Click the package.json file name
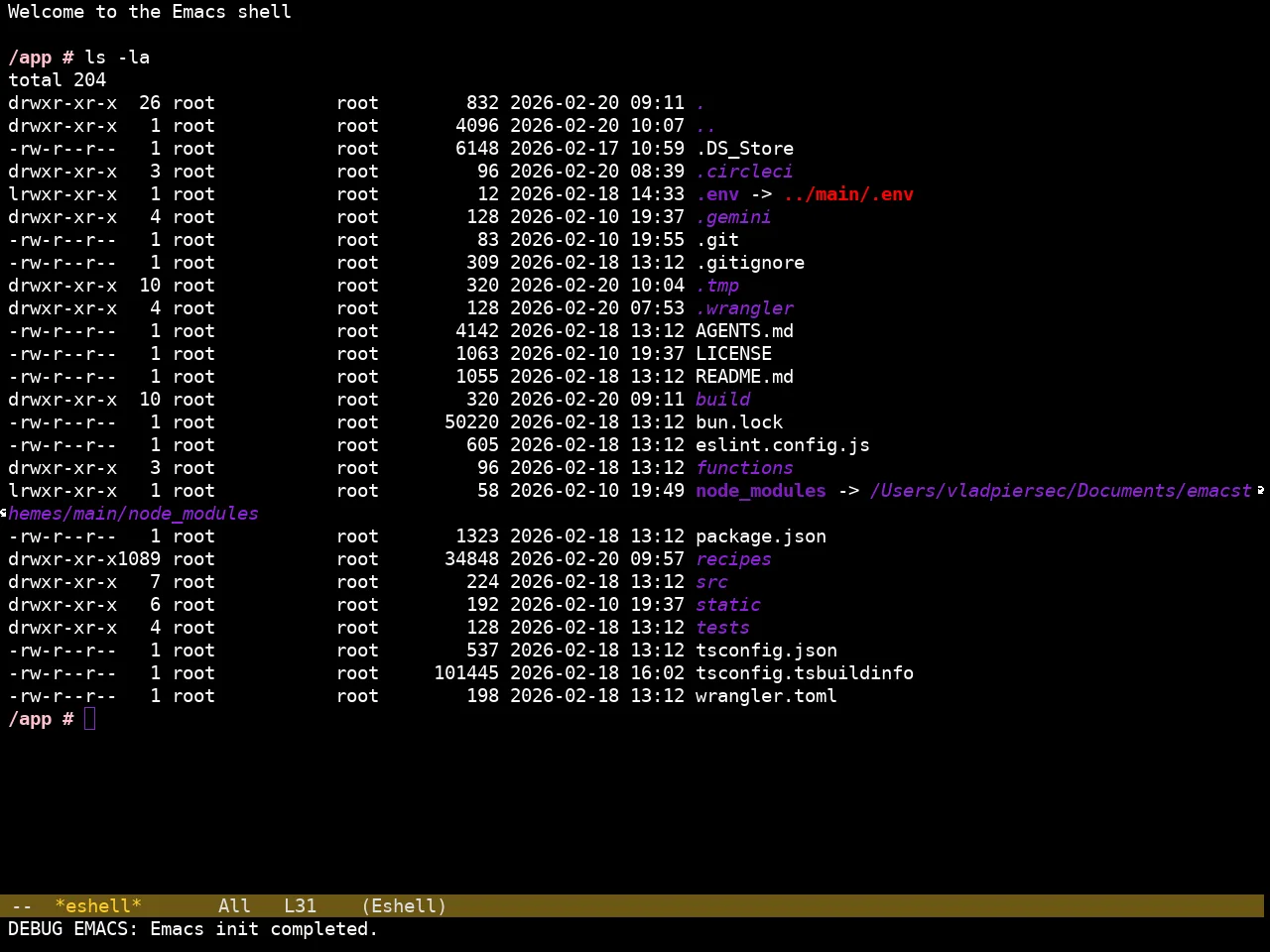The image size is (1270, 952). point(761,536)
